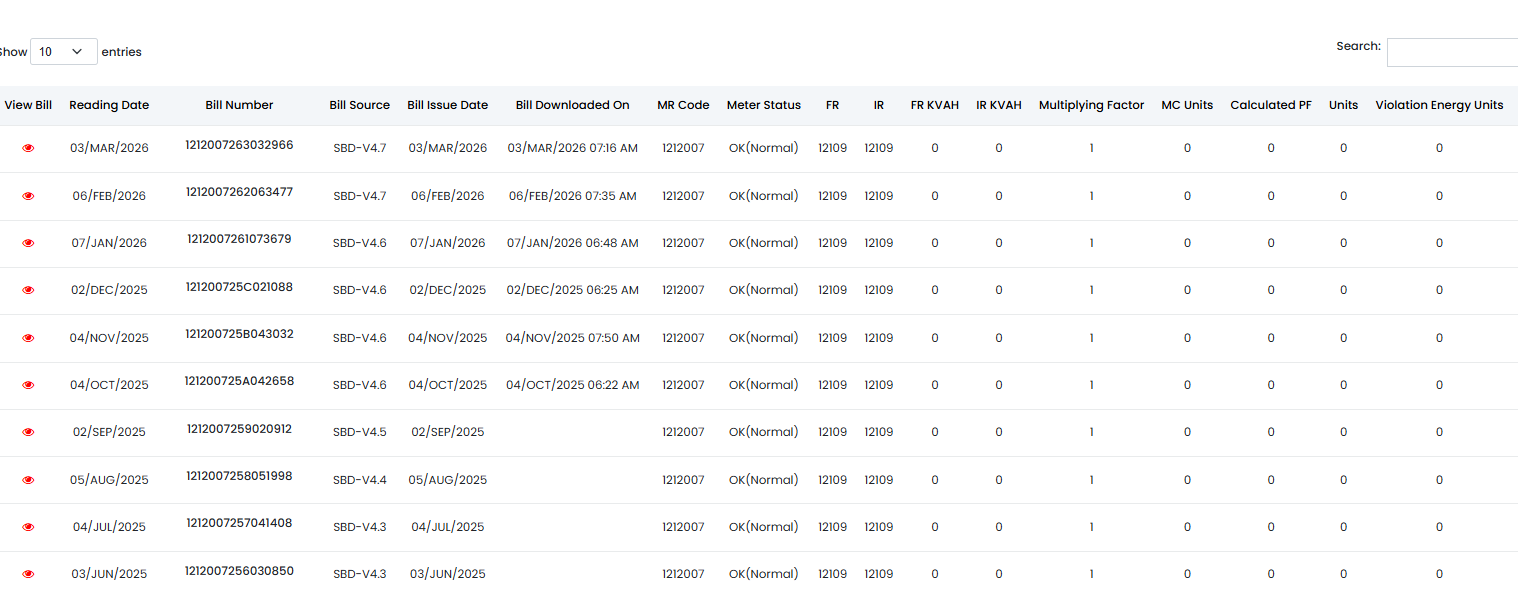Viewport: 1518px width, 591px height.
Task: Open eye icon for 04/JUL/2025 row
Action: (x=28, y=527)
